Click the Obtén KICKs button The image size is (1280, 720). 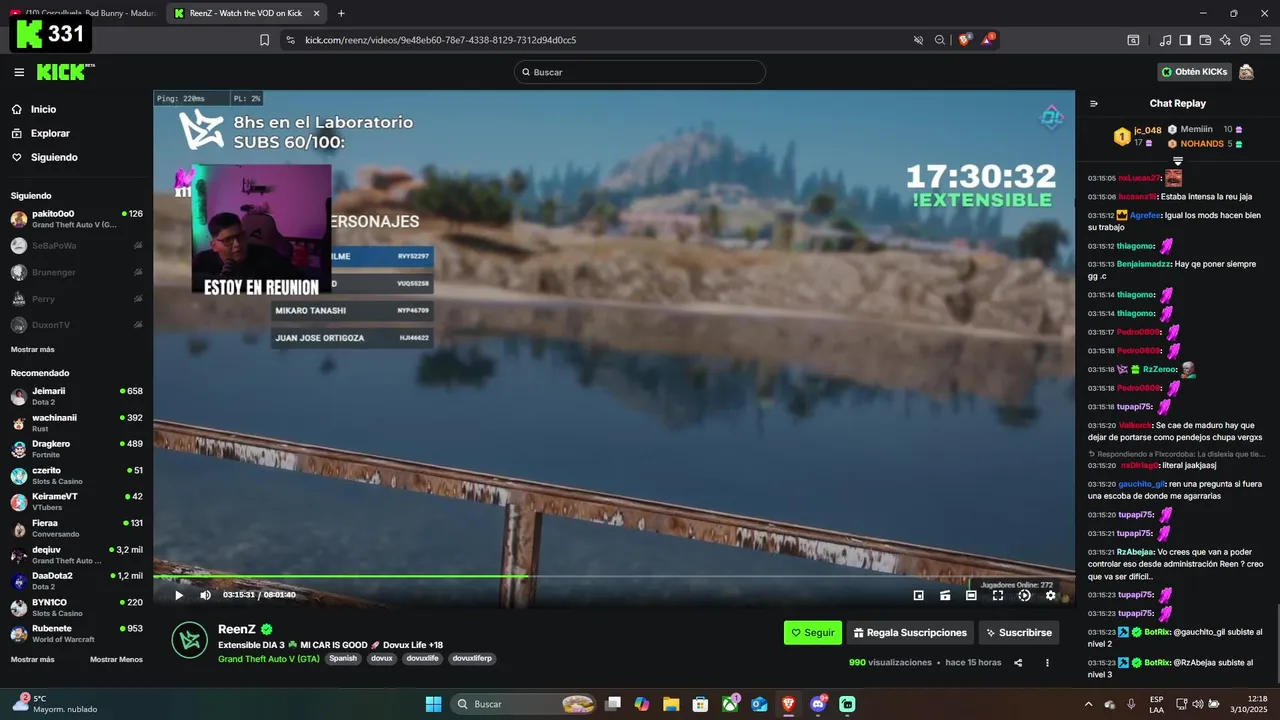(x=1194, y=72)
